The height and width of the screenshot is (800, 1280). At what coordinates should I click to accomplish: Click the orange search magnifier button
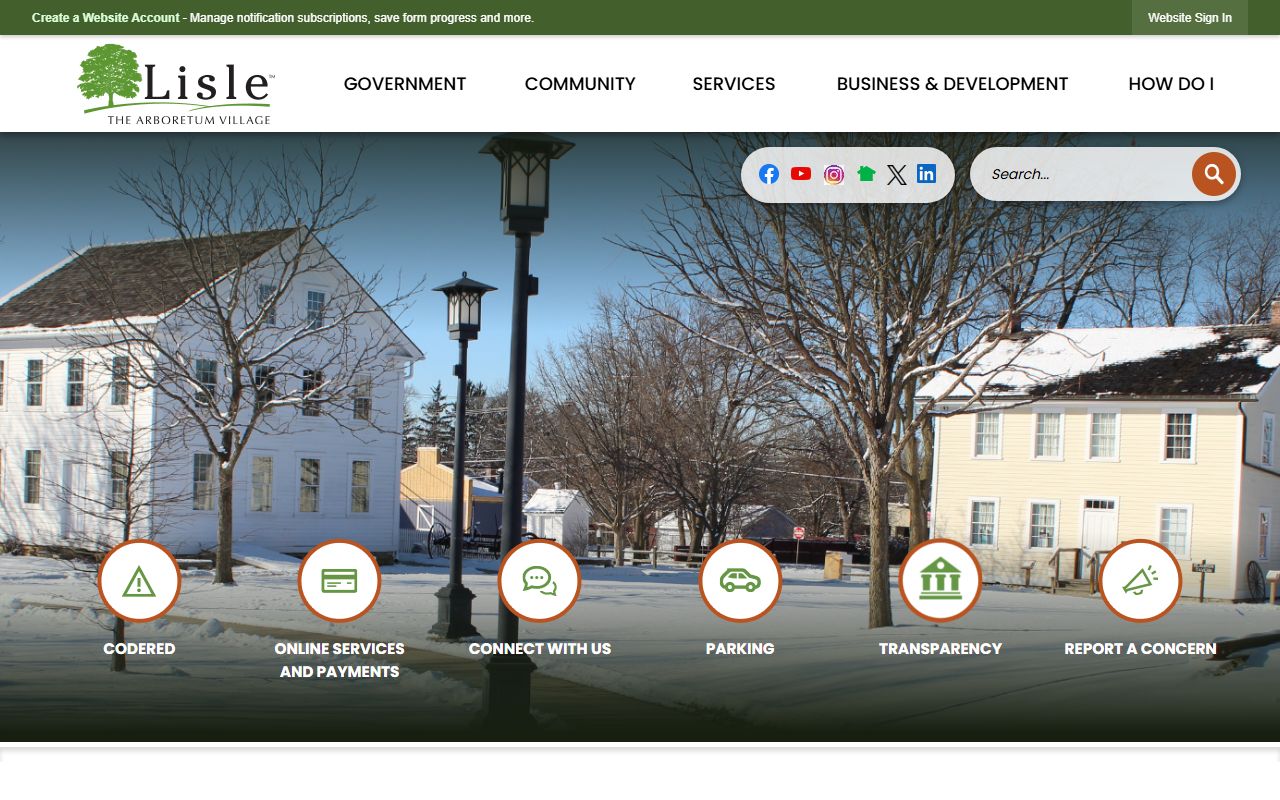[1214, 174]
